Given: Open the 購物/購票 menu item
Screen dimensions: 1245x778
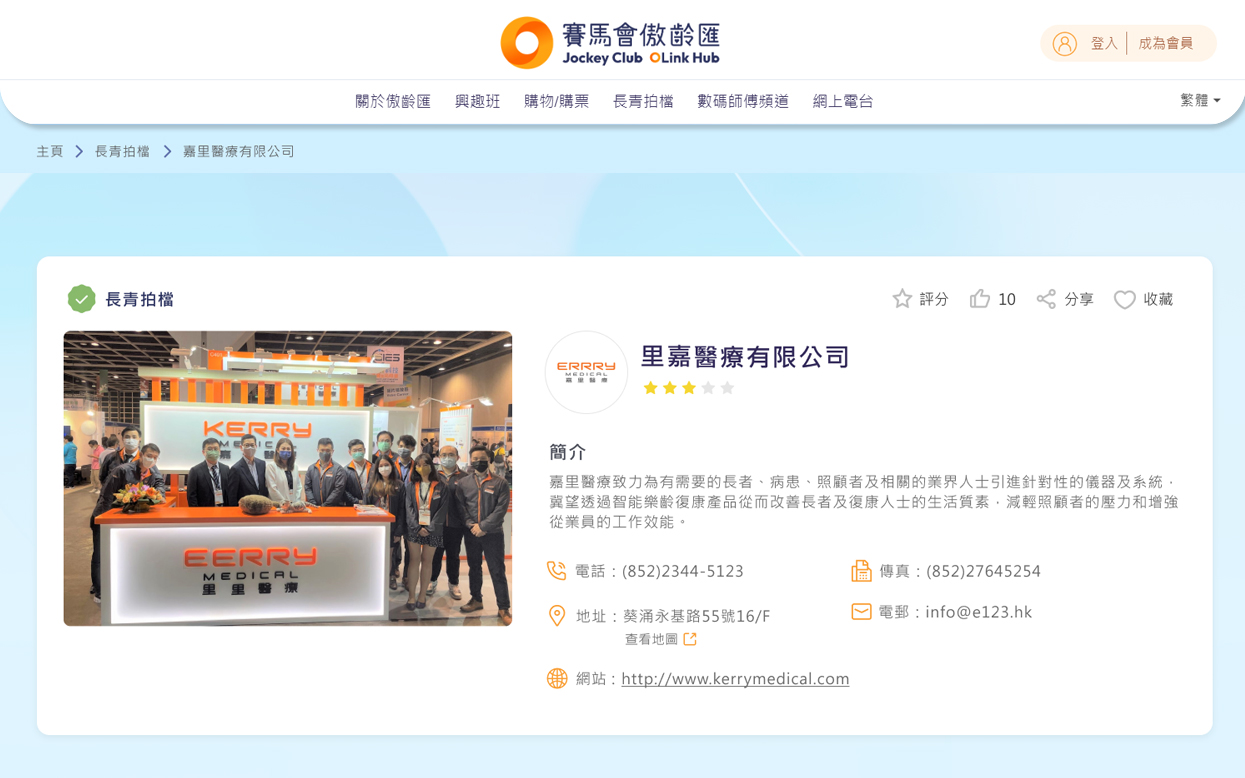Looking at the screenshot, I should pyautogui.click(x=556, y=101).
